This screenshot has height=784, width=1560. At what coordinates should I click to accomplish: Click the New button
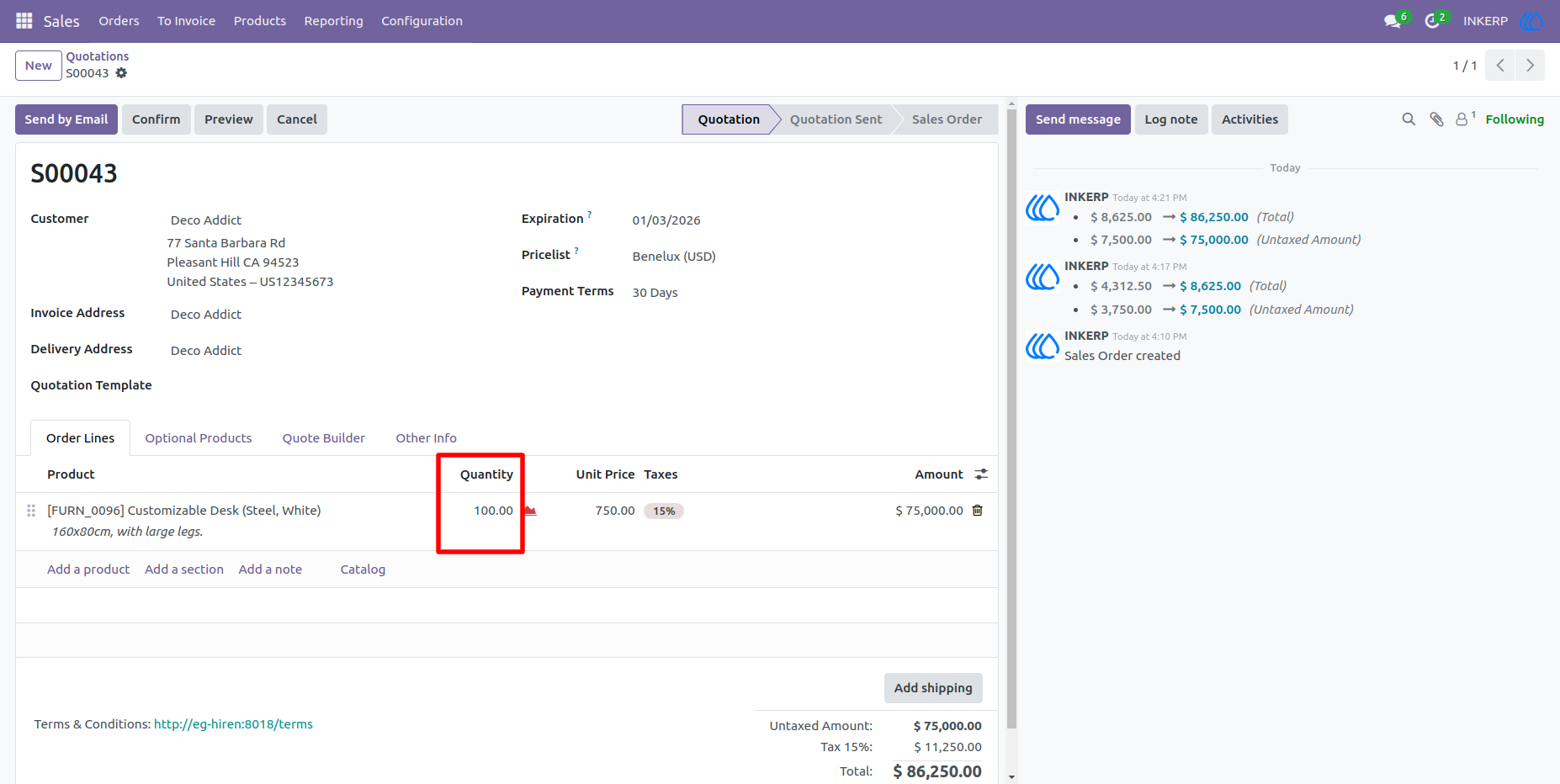point(39,66)
